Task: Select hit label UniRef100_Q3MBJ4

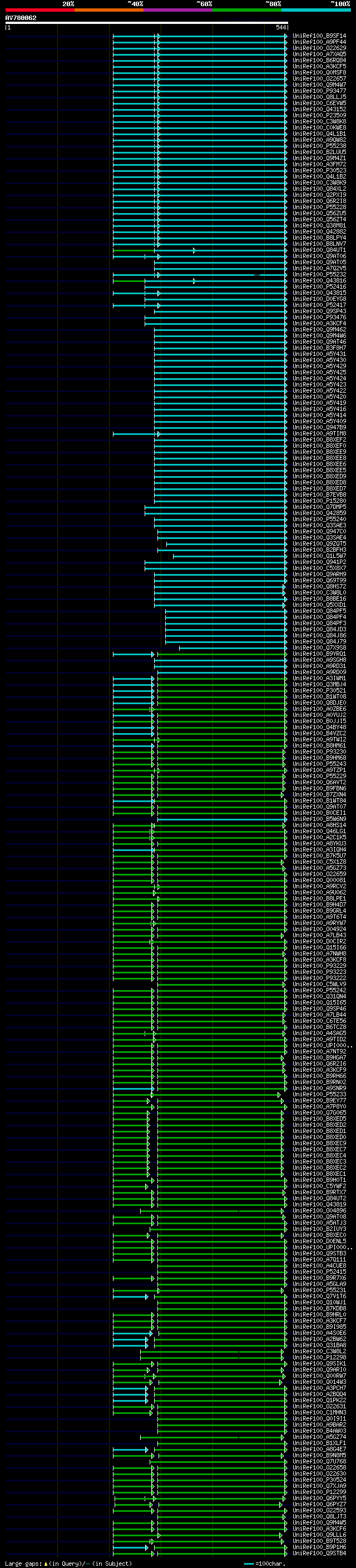Action: 319,684
